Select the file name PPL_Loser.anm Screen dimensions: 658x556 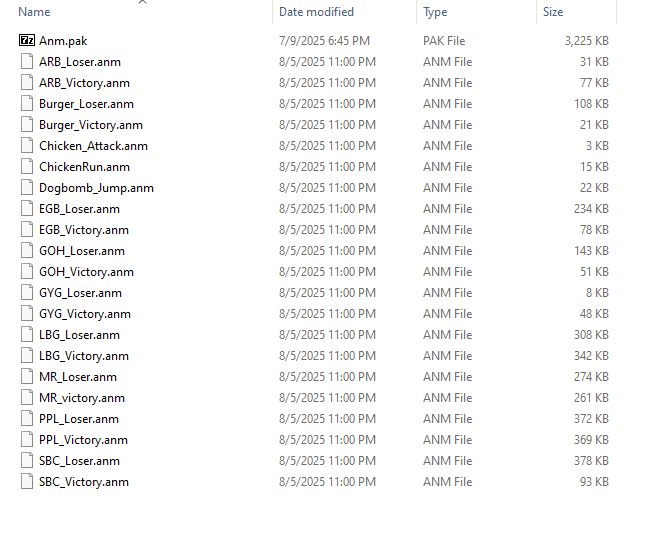point(79,418)
